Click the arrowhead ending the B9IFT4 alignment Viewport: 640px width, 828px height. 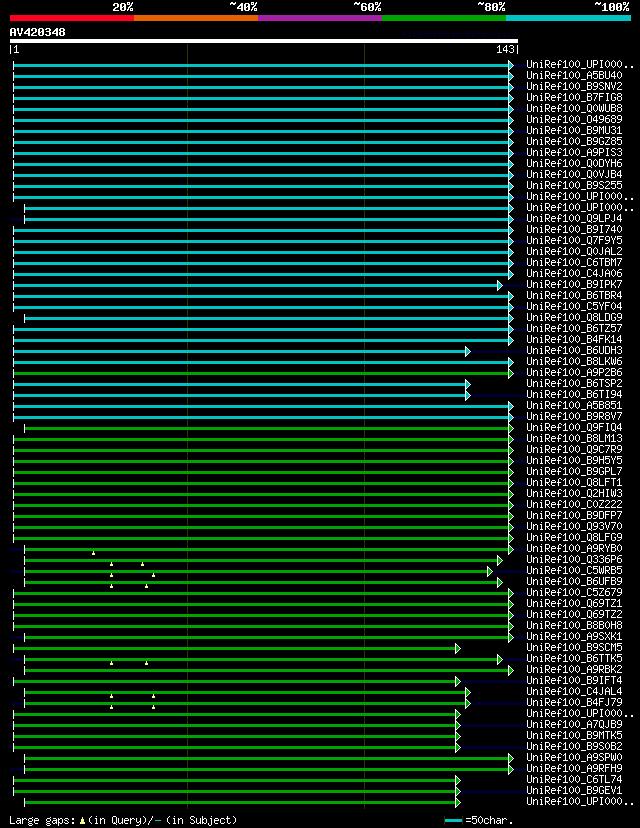[458, 682]
